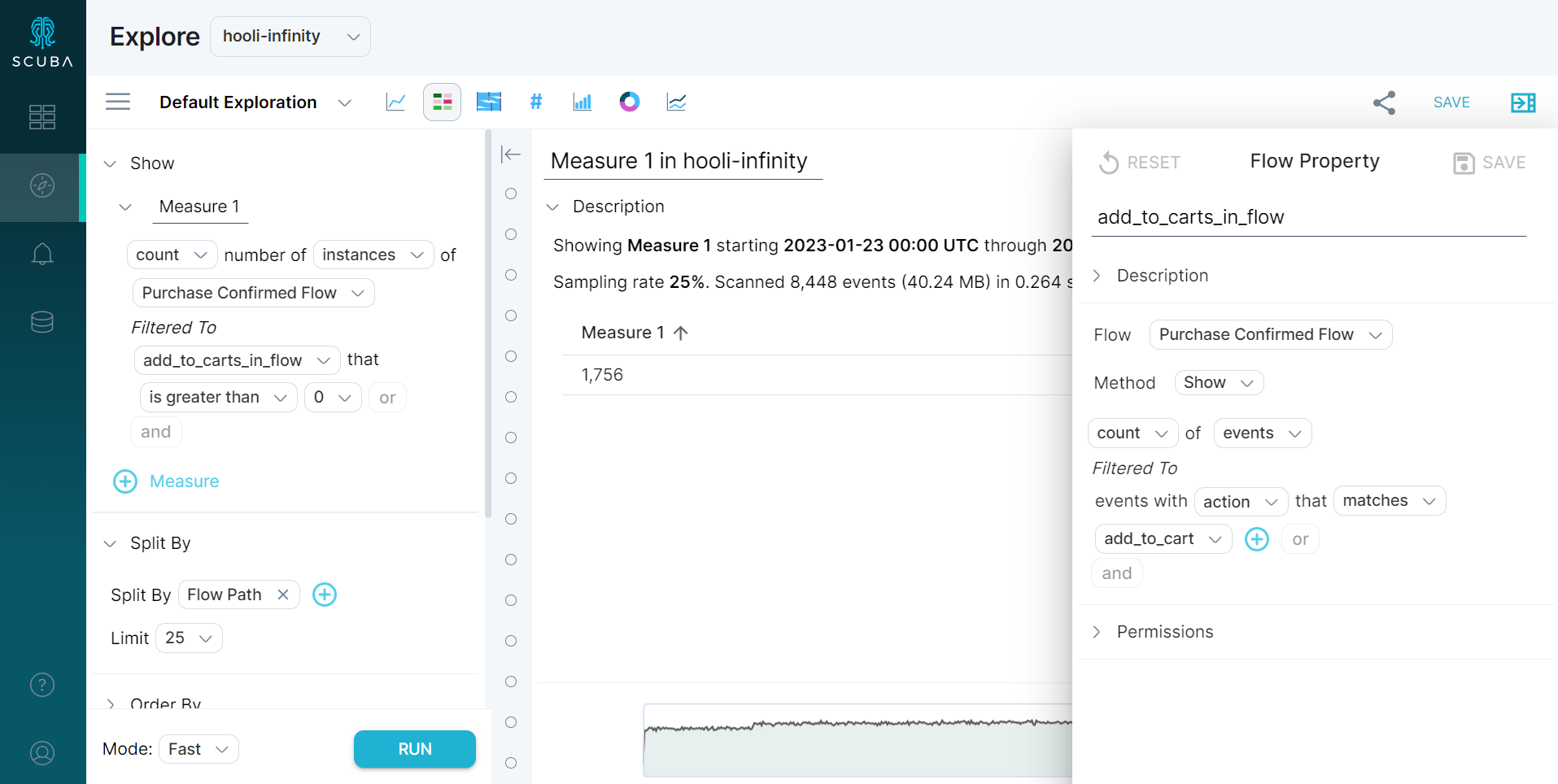Click the Scuba logo icon
This screenshot has width=1558, height=784.
(42, 42)
